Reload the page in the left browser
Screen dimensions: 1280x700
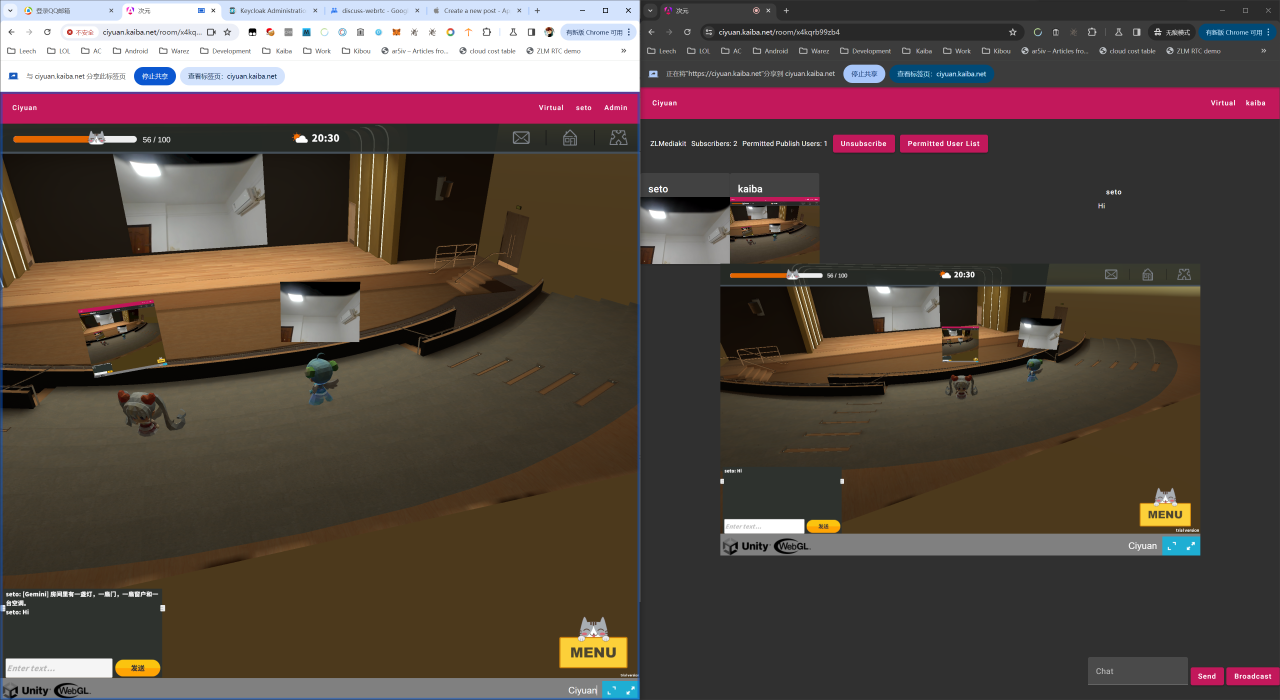click(47, 32)
